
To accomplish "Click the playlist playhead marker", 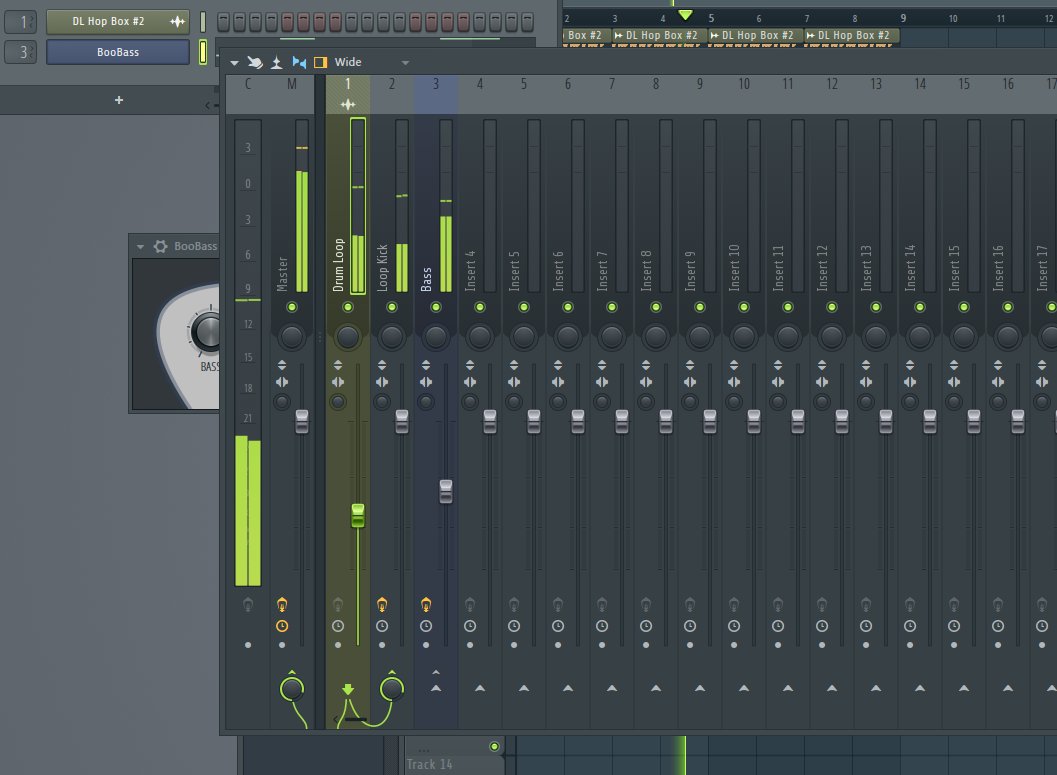I will point(686,15).
